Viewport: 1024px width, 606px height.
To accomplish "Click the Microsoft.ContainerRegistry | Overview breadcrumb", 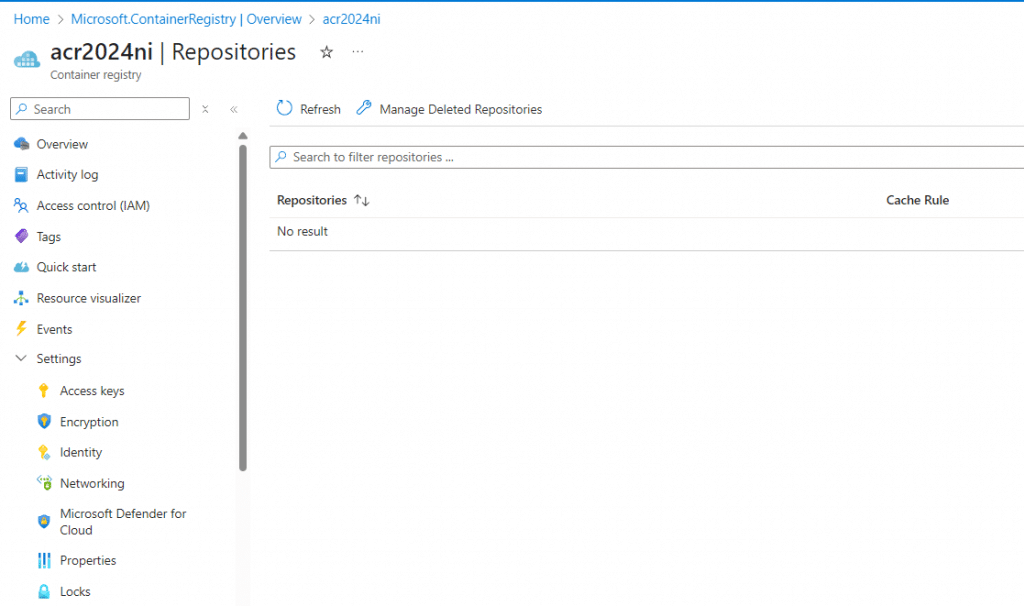I will (x=186, y=19).
